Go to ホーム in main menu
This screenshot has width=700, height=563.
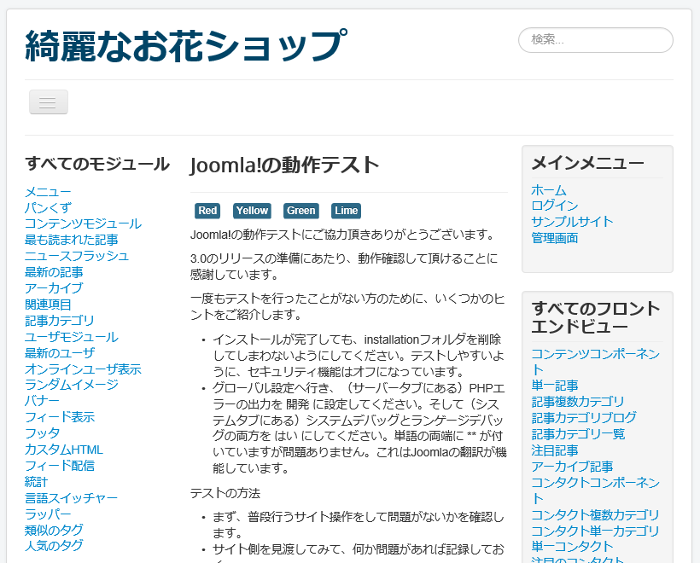pyautogui.click(x=549, y=190)
